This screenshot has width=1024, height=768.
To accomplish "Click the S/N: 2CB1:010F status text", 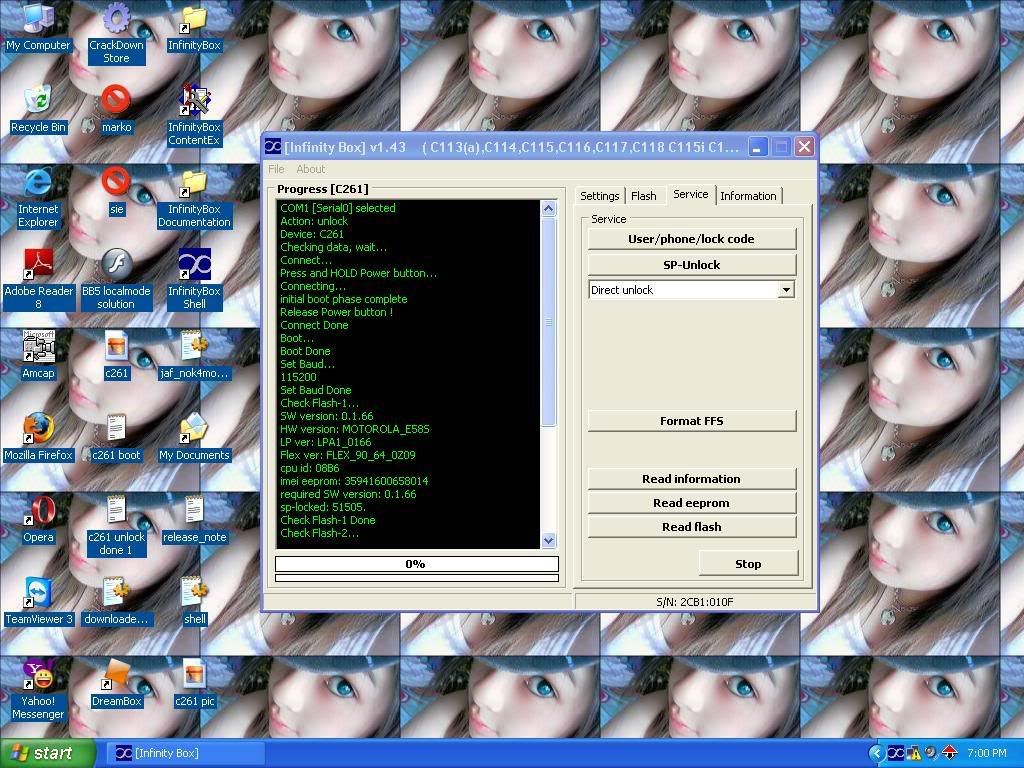I will pos(695,602).
